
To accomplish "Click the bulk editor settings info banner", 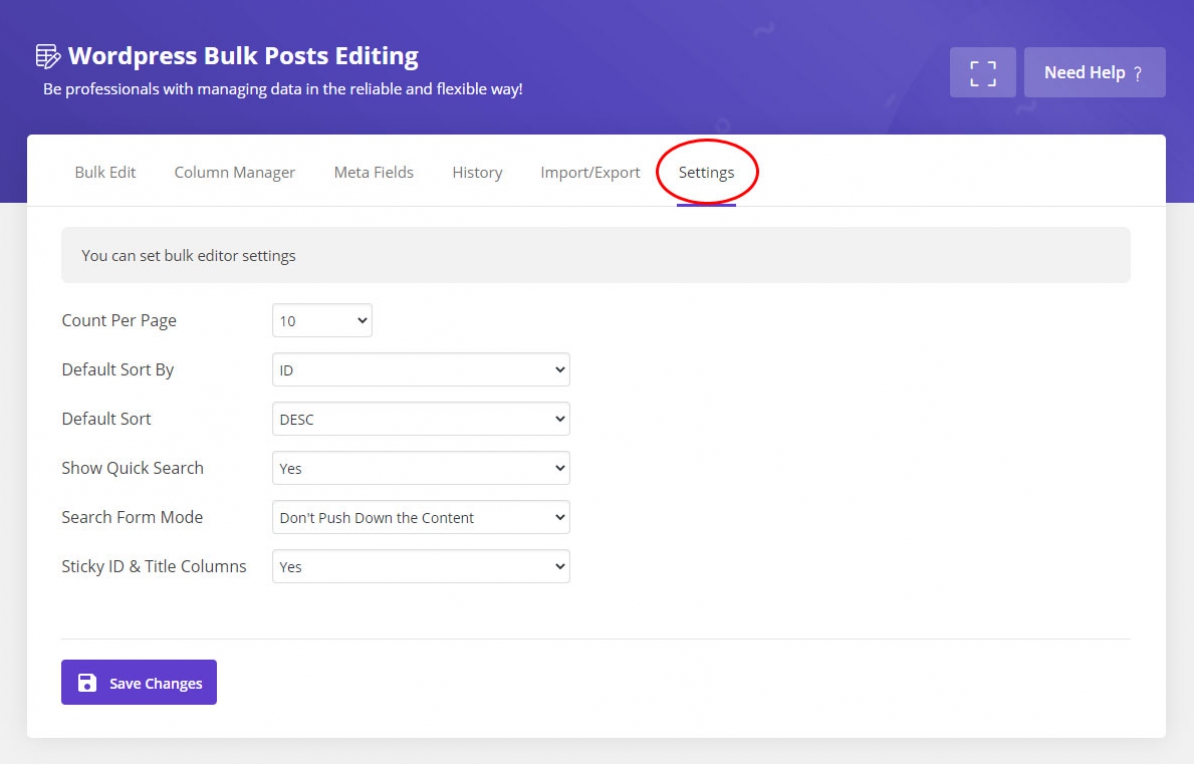I will click(x=596, y=255).
